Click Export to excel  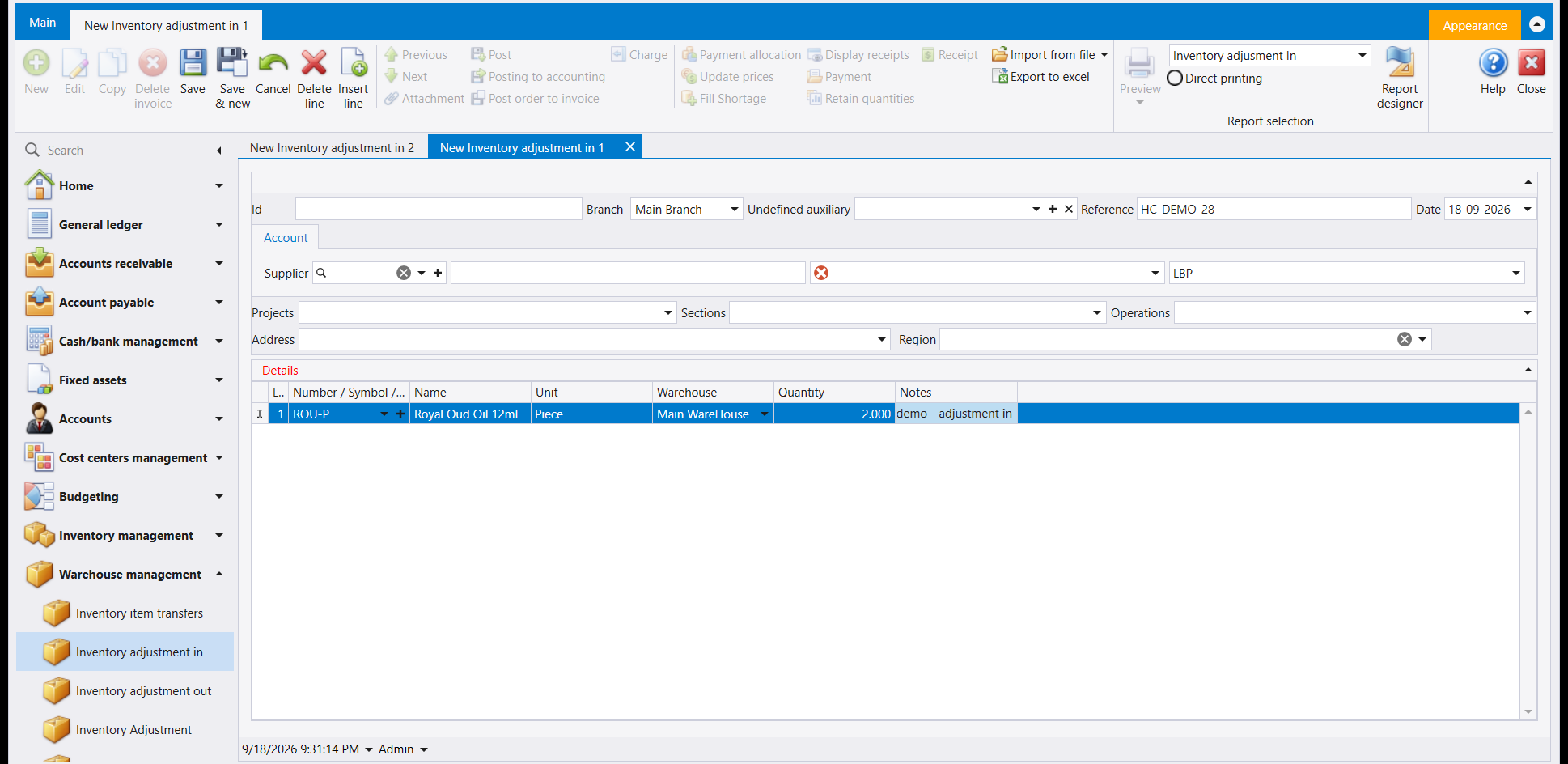pos(1041,77)
